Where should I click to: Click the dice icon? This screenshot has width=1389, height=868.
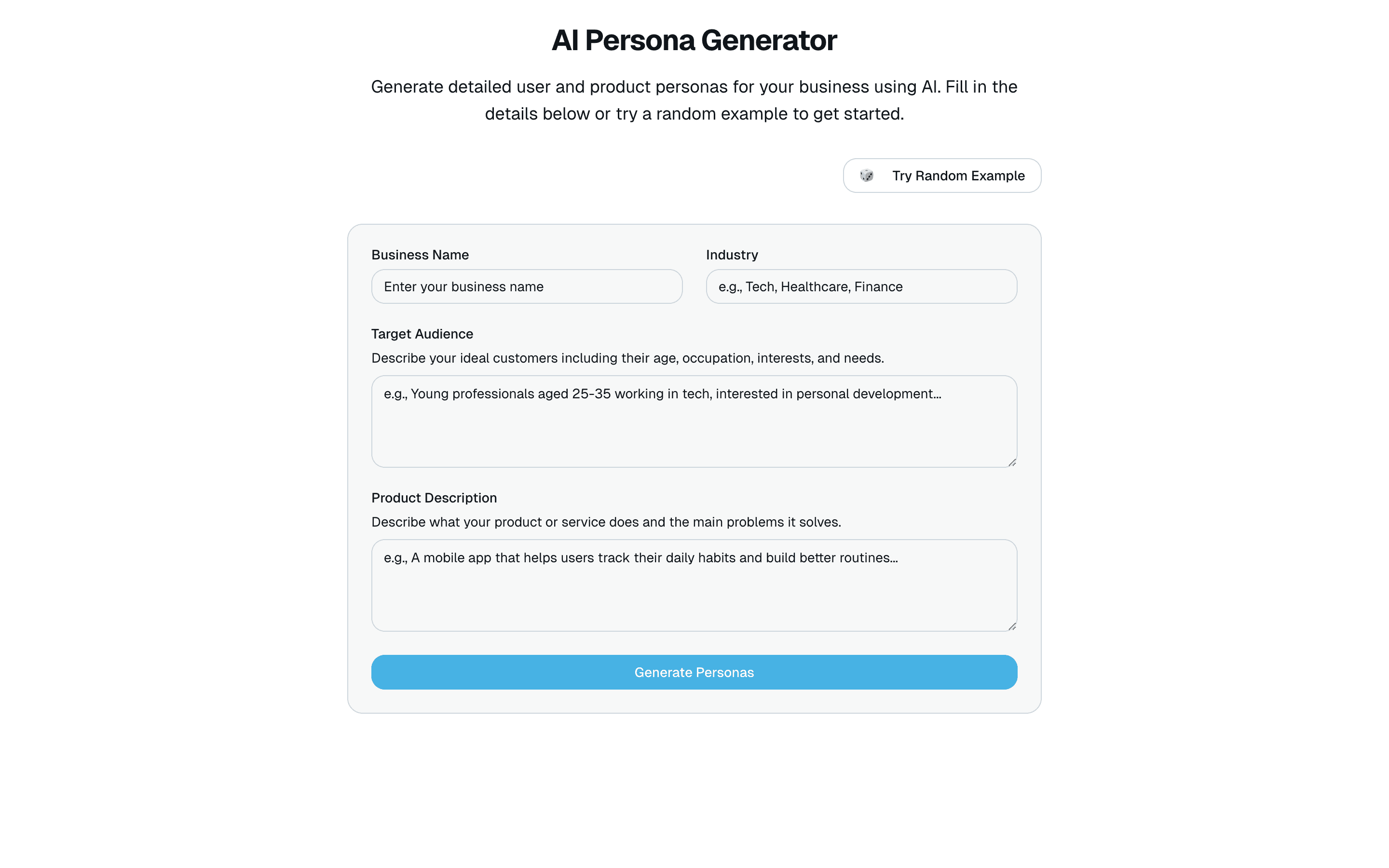click(866, 176)
